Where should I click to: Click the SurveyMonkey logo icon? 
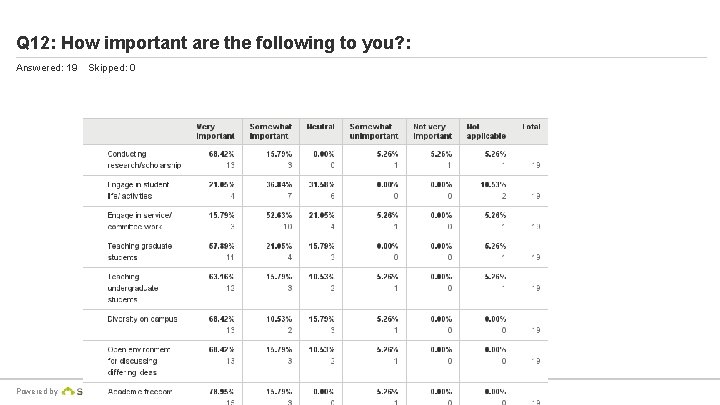(x=69, y=391)
